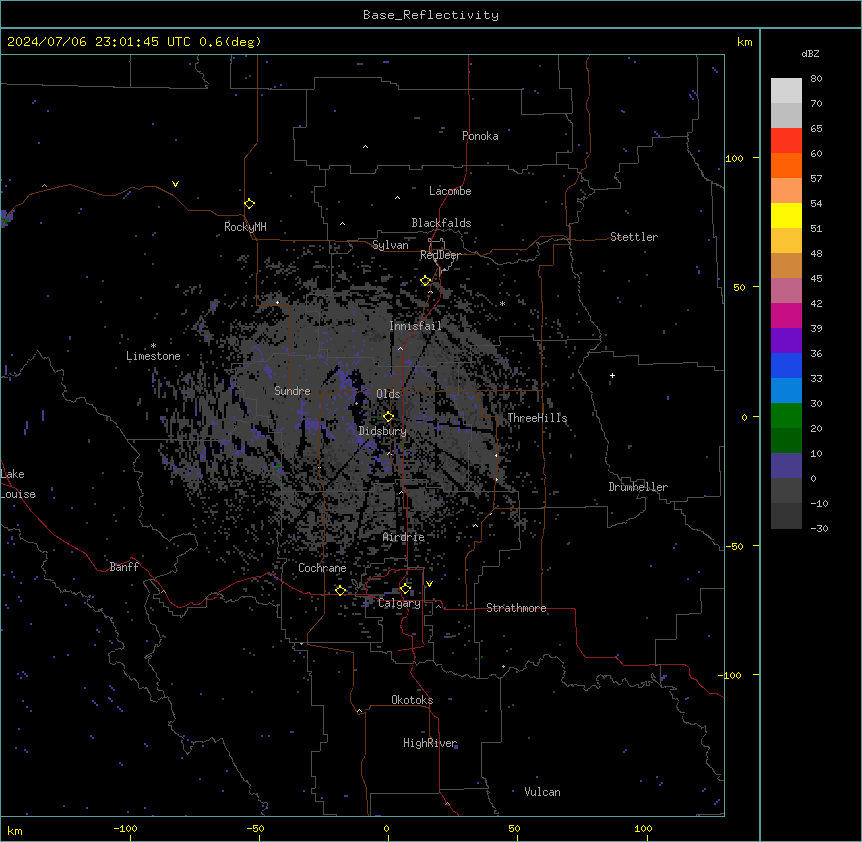The width and height of the screenshot is (862, 842).
Task: Click the 50 tick label on the right axis
Action: 739,287
